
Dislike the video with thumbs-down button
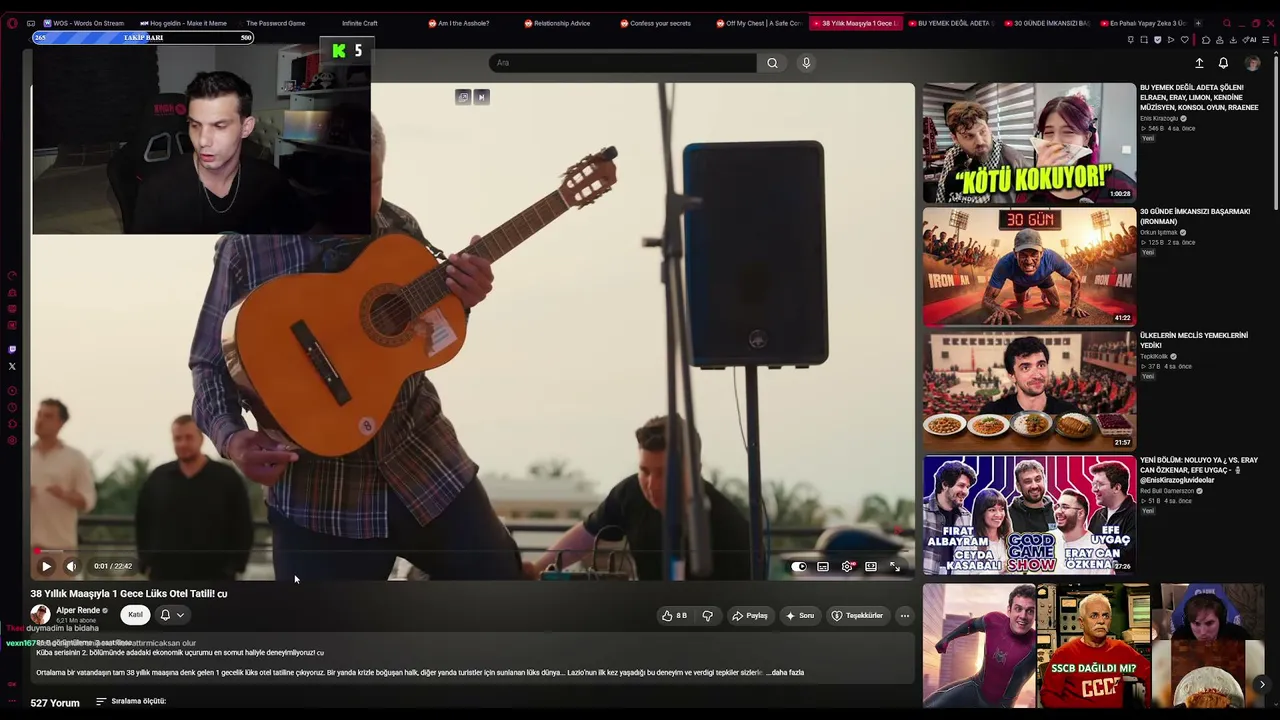pyautogui.click(x=707, y=615)
